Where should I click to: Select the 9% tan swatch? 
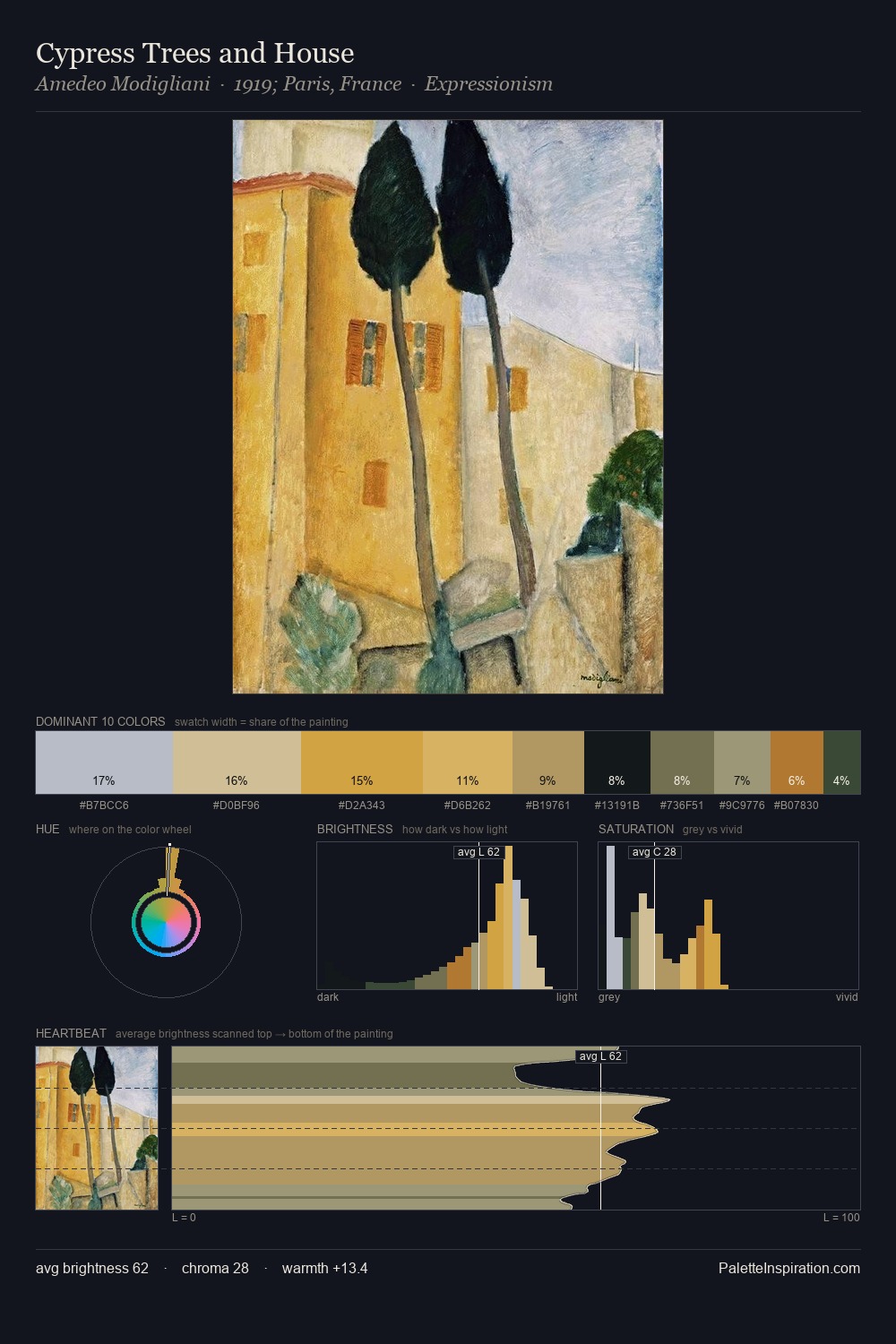point(548,762)
